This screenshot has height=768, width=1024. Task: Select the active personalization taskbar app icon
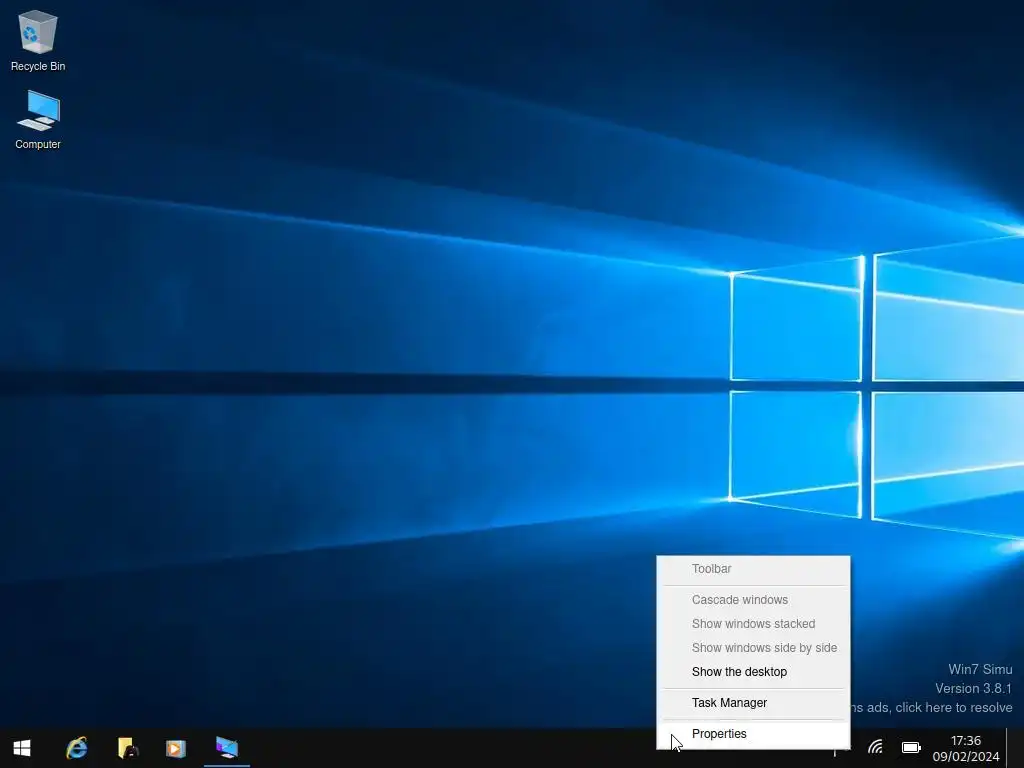[x=227, y=748]
